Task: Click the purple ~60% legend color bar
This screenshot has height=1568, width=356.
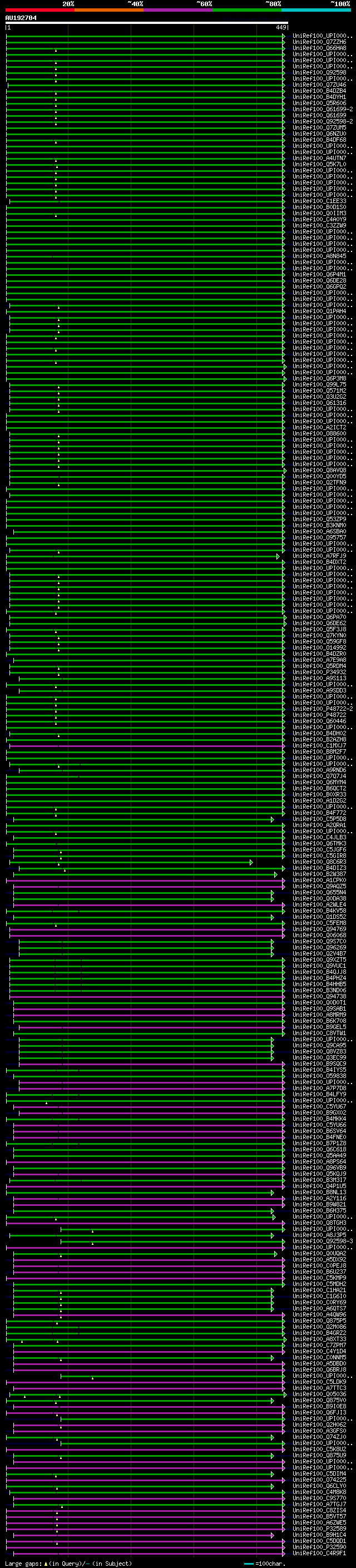Action: point(177,10)
